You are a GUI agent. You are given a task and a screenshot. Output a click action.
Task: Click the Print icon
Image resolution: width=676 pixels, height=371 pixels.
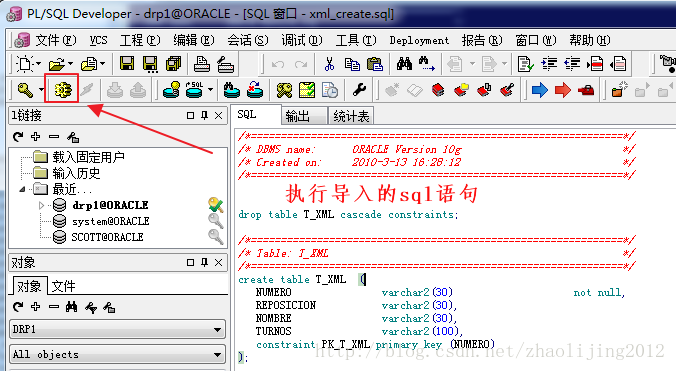tap(201, 64)
